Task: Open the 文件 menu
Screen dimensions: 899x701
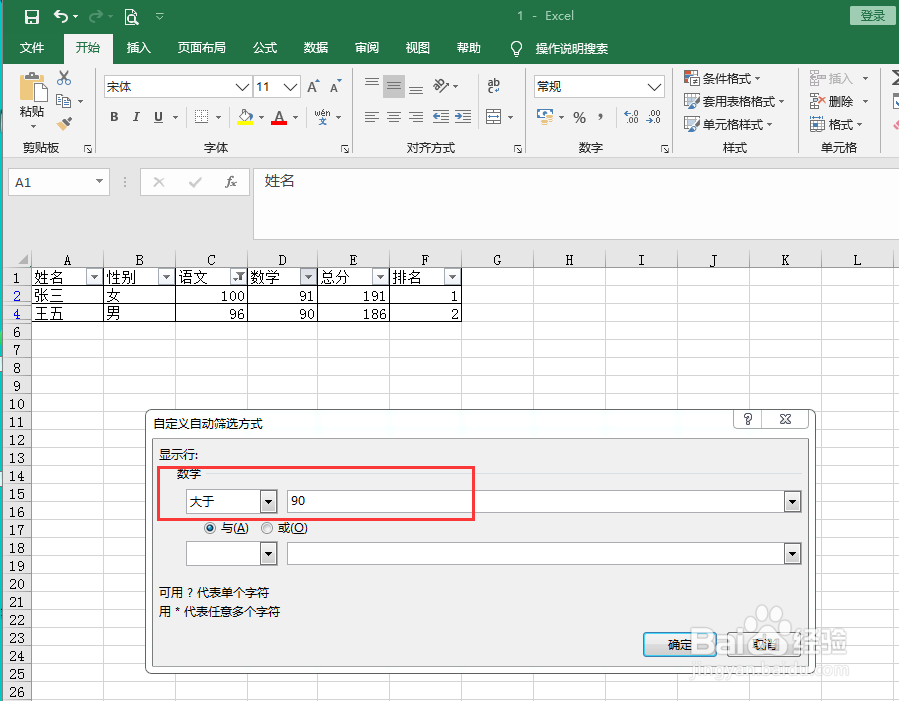Action: 31,47
